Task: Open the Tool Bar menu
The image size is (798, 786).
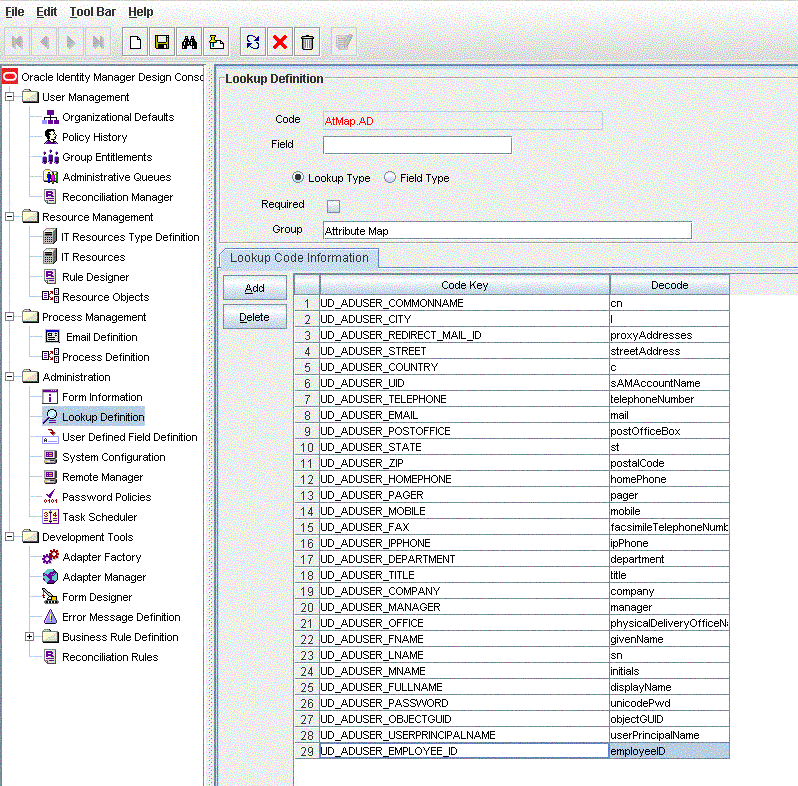Action: coord(93,11)
